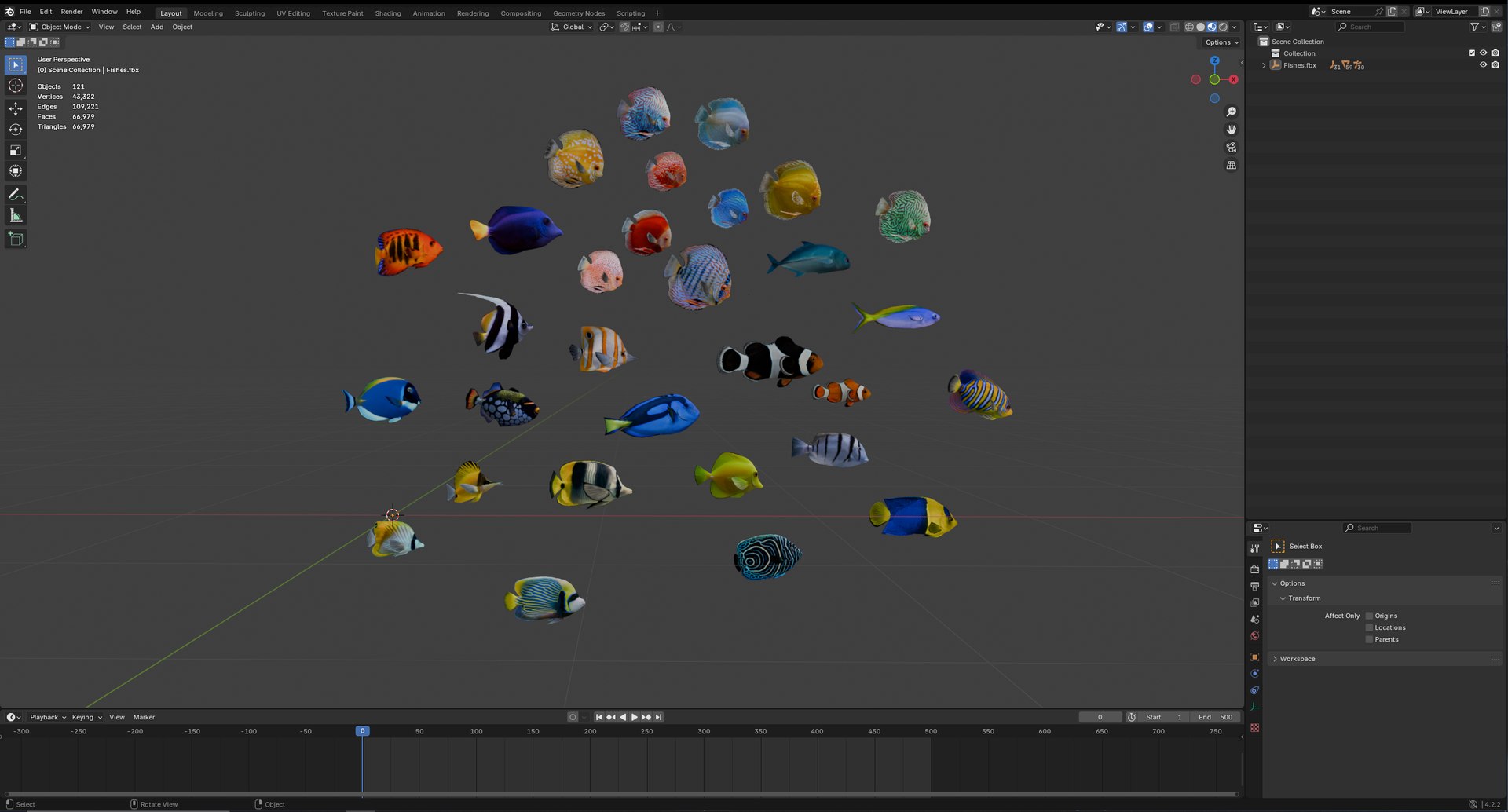Choose the Add Cube tool
1508x812 pixels.
[16, 239]
